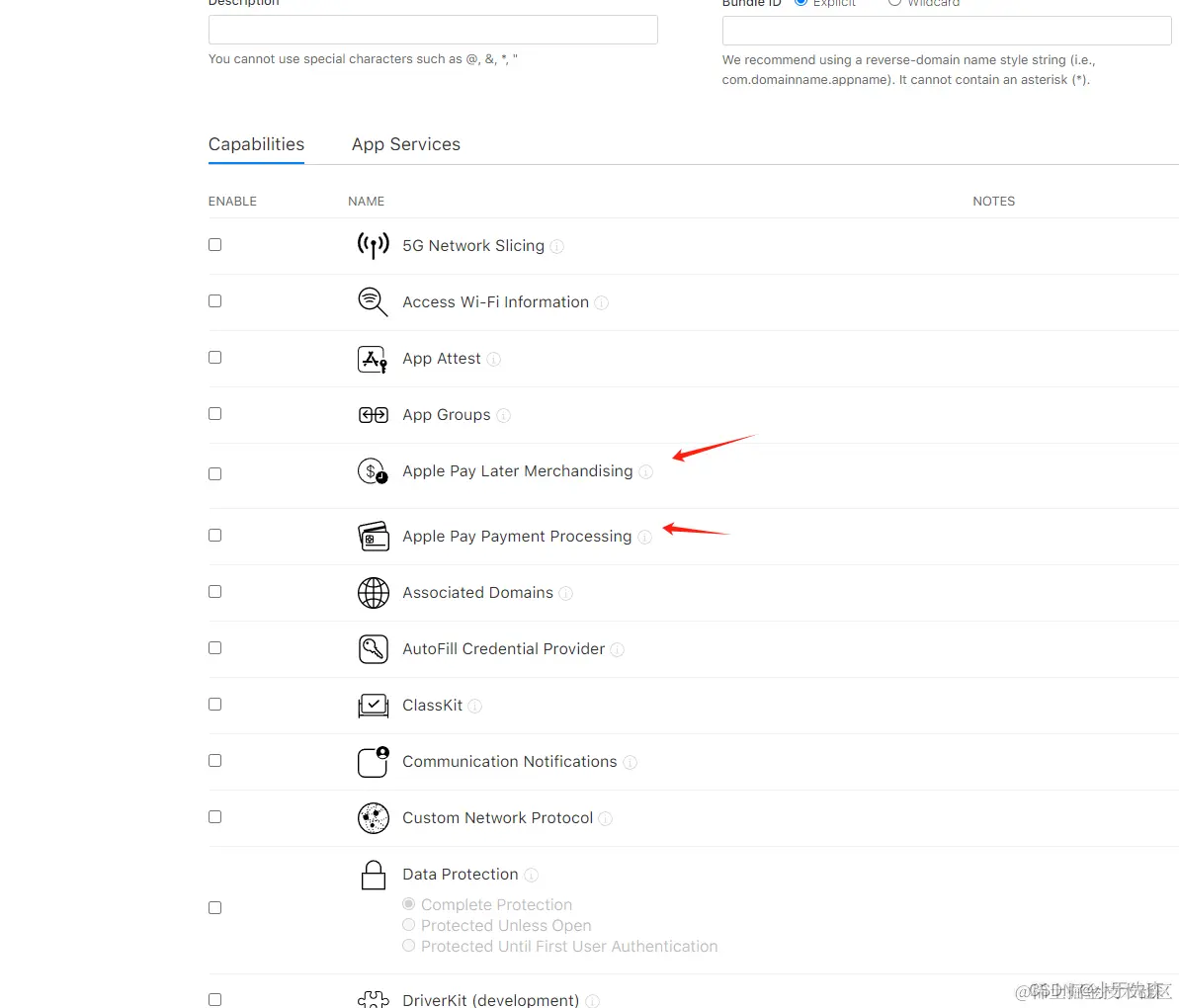The image size is (1179, 1008).
Task: Click the Communication Notifications icon
Action: (373, 762)
